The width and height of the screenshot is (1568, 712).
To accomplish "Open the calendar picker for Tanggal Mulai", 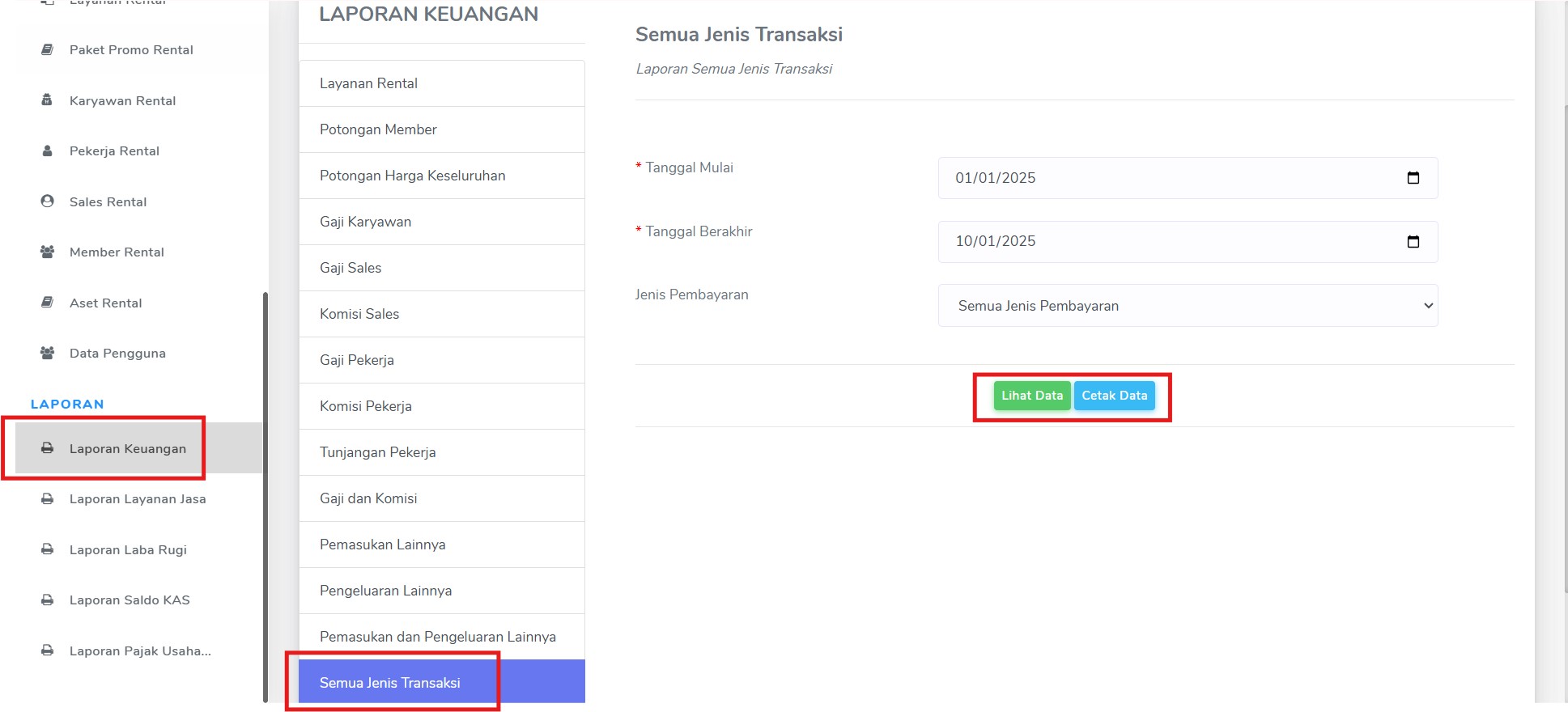I will pyautogui.click(x=1413, y=178).
